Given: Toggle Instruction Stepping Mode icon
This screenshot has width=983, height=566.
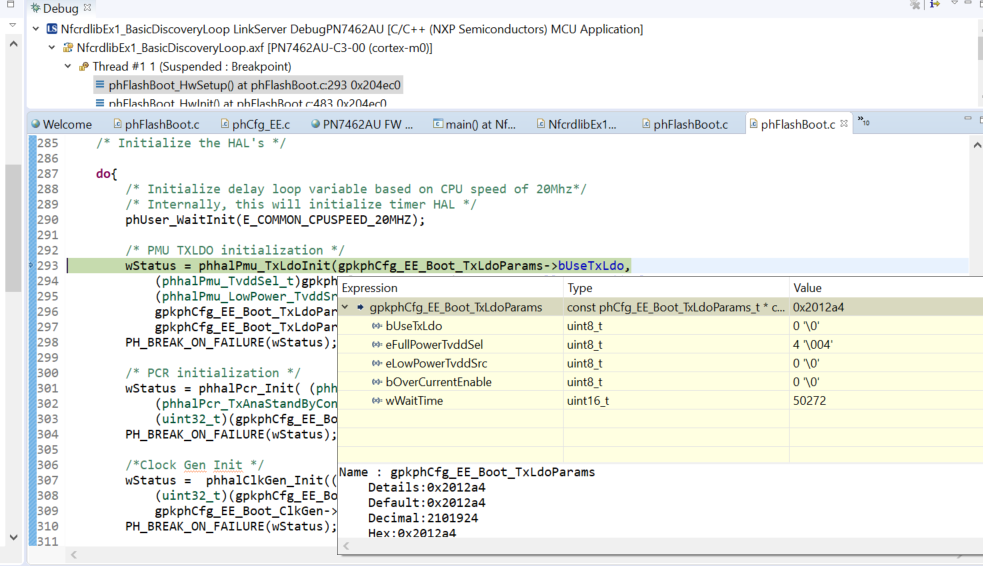Looking at the screenshot, I should (935, 4).
